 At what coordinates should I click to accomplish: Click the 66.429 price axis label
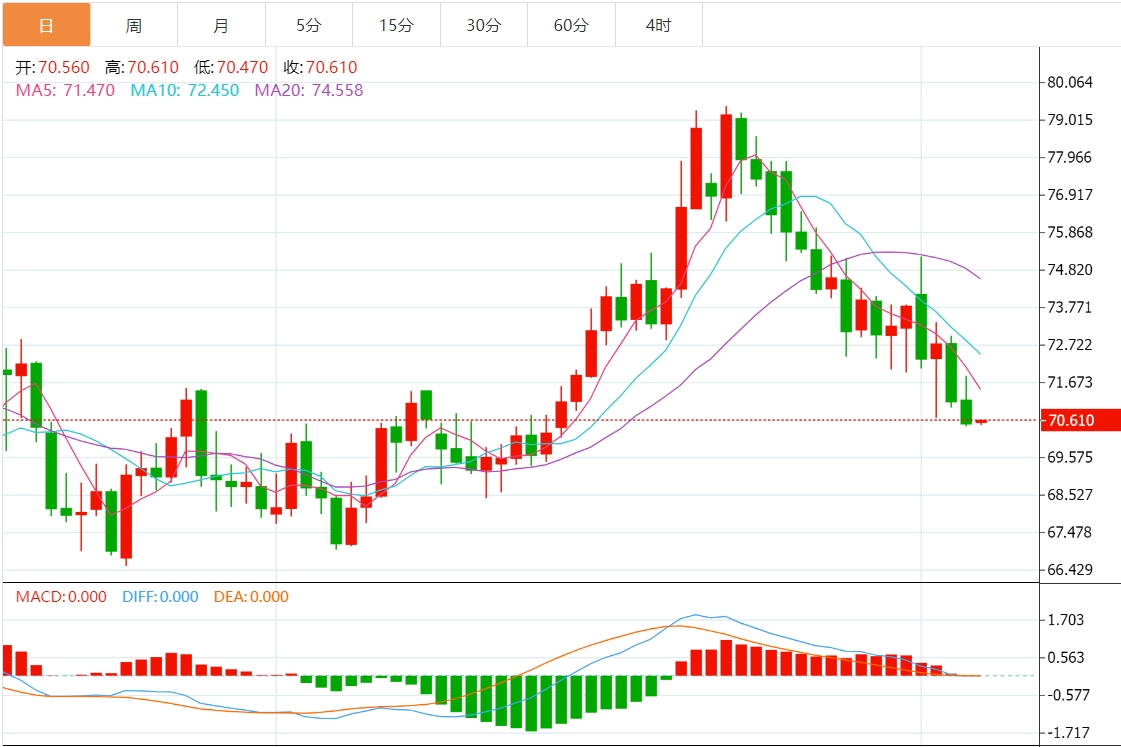1070,570
